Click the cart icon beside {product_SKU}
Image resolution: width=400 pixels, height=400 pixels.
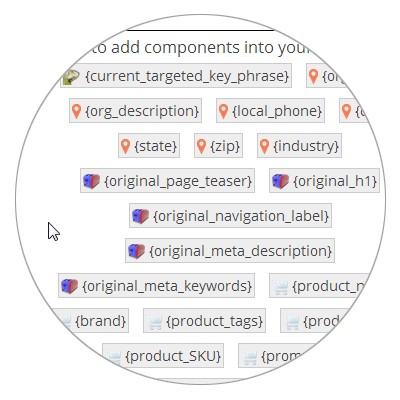114,357
